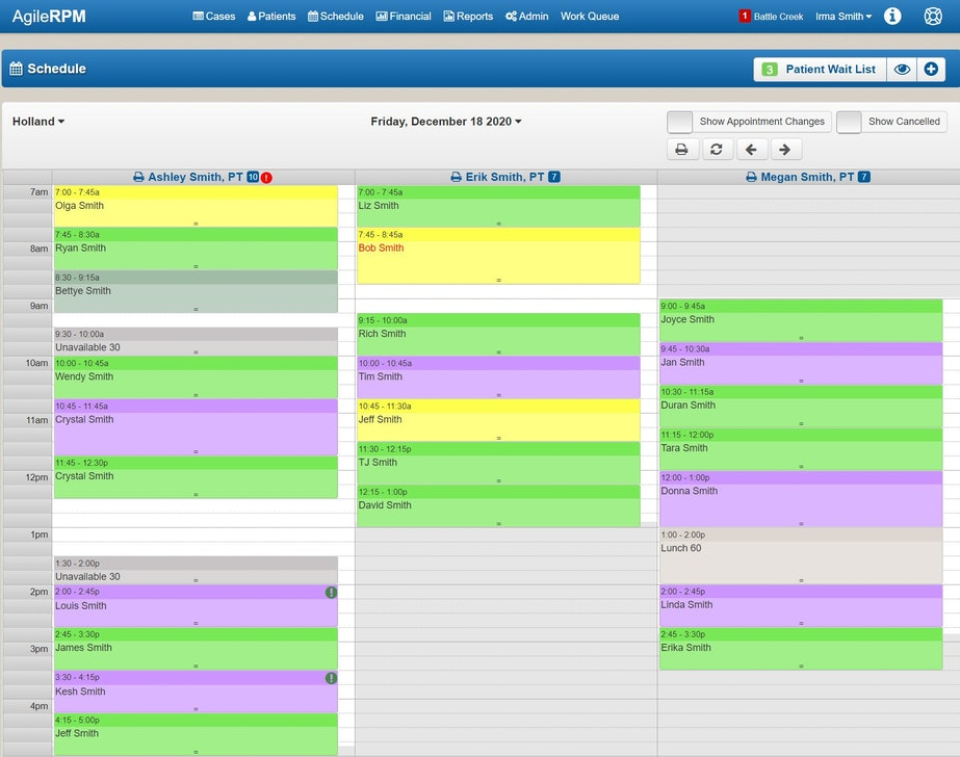Image resolution: width=960 pixels, height=757 pixels.
Task: Click the plus icon to add a new appointment
Action: [x=932, y=69]
